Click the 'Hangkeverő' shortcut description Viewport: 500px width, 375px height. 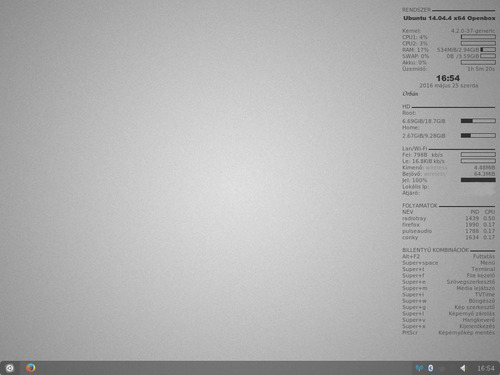coord(479,320)
